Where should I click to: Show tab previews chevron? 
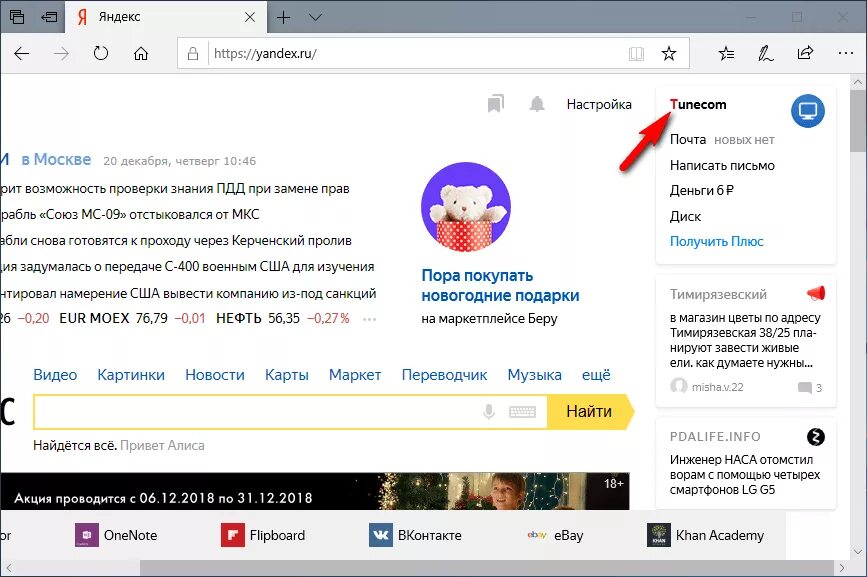point(315,18)
